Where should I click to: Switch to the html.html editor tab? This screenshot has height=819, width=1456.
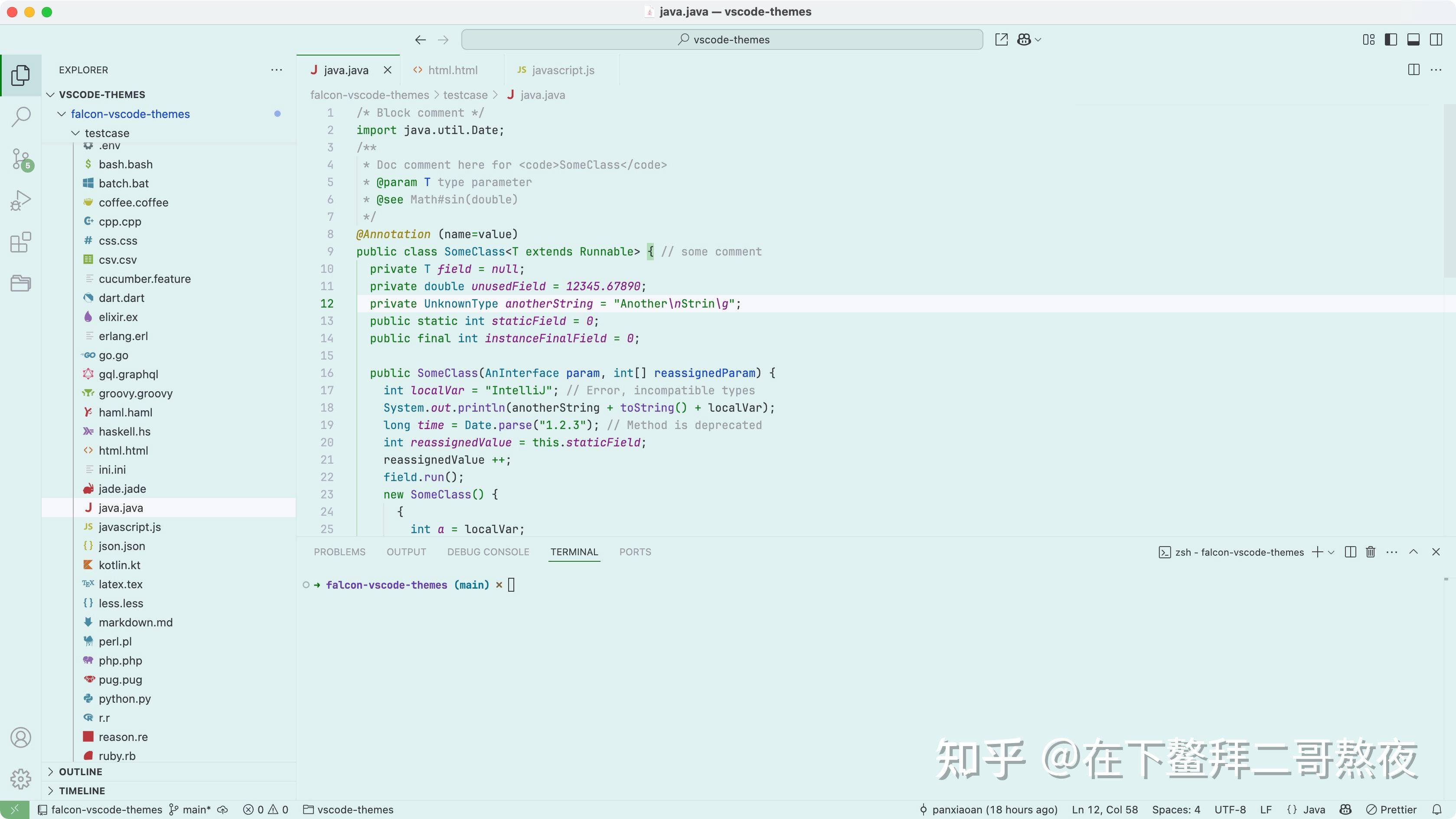click(452, 70)
